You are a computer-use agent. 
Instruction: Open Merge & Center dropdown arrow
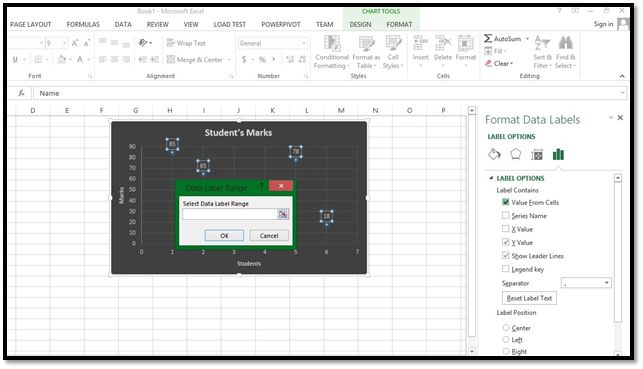[x=229, y=60]
